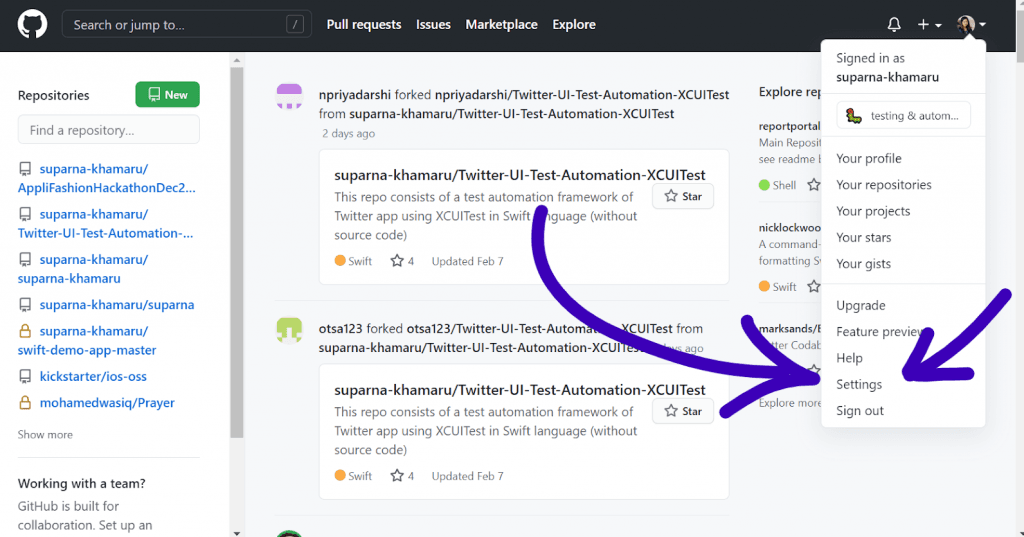Open suparna-khamaru/AppliFashionHackathonDec2 repository link

tap(106, 178)
